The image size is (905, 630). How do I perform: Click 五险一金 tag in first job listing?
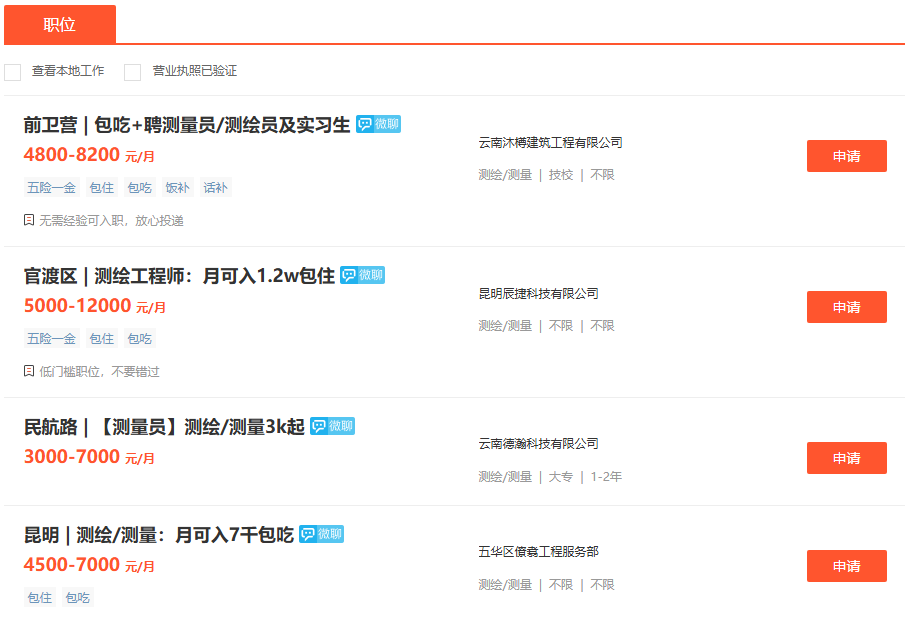click(51, 188)
